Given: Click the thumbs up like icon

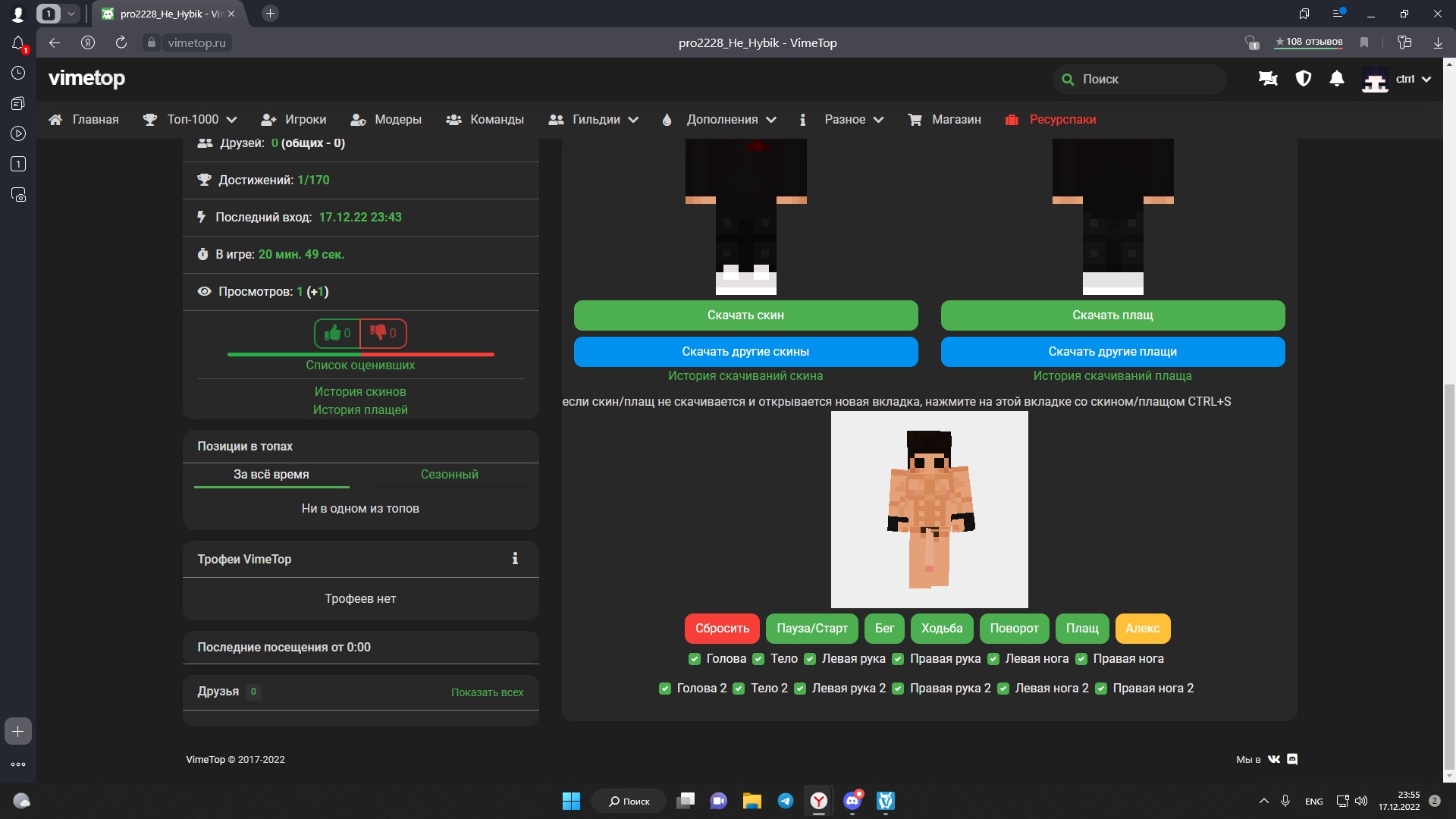Looking at the screenshot, I should pos(333,333).
